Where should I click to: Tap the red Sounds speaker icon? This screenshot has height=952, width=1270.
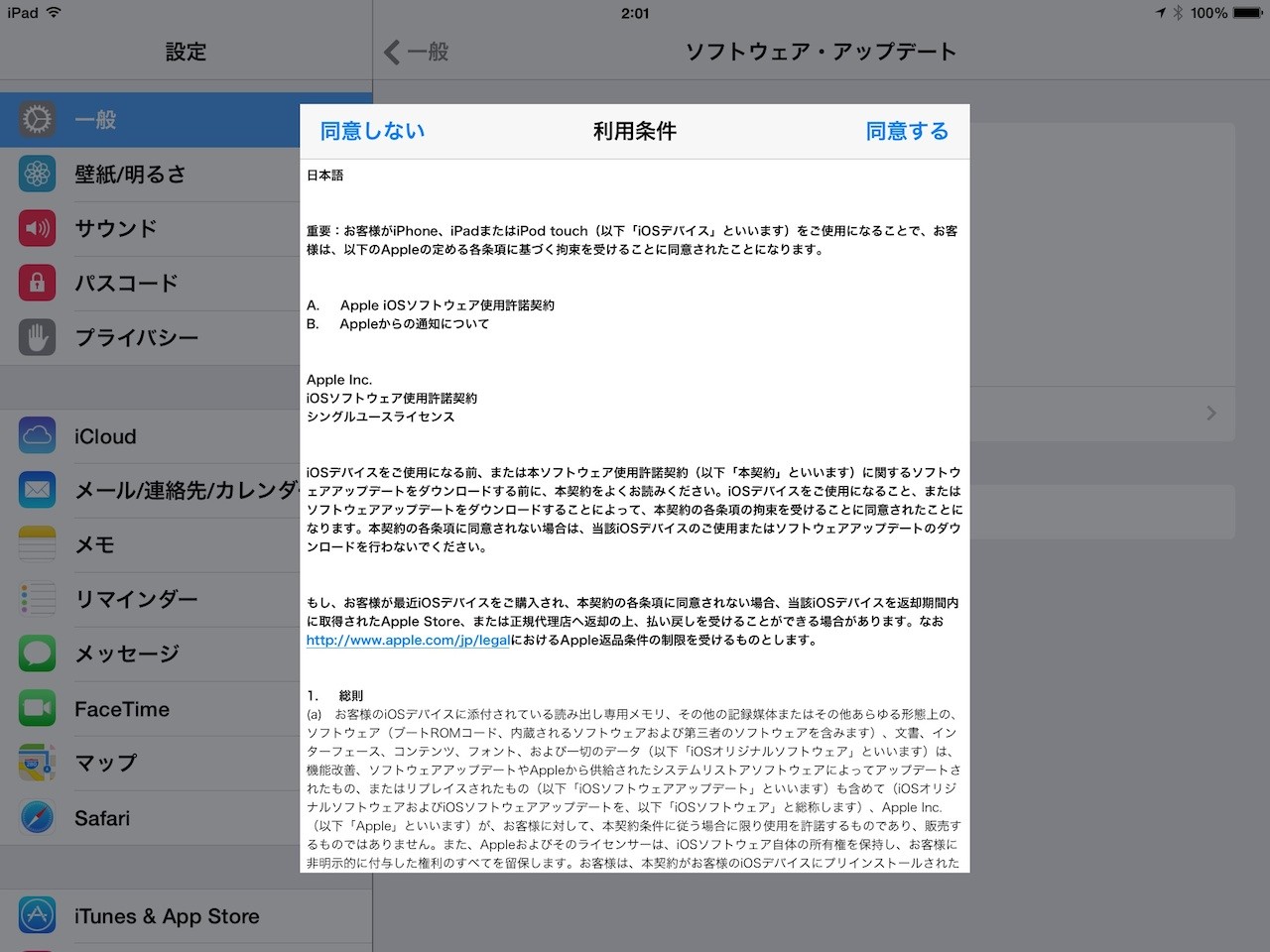point(37,229)
